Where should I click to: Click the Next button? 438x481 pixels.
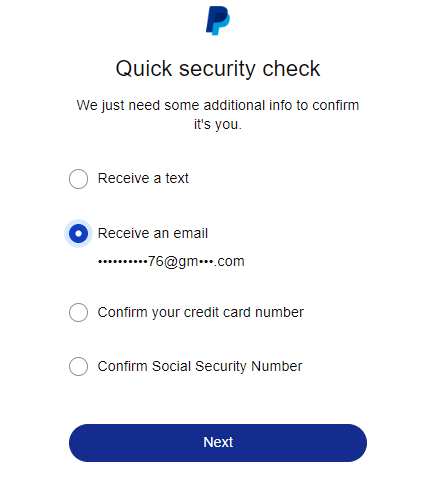[x=218, y=443]
